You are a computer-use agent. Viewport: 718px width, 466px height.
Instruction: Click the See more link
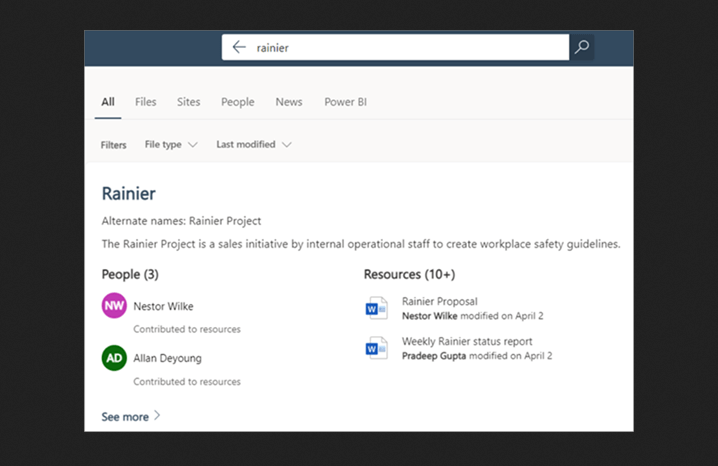(125, 417)
